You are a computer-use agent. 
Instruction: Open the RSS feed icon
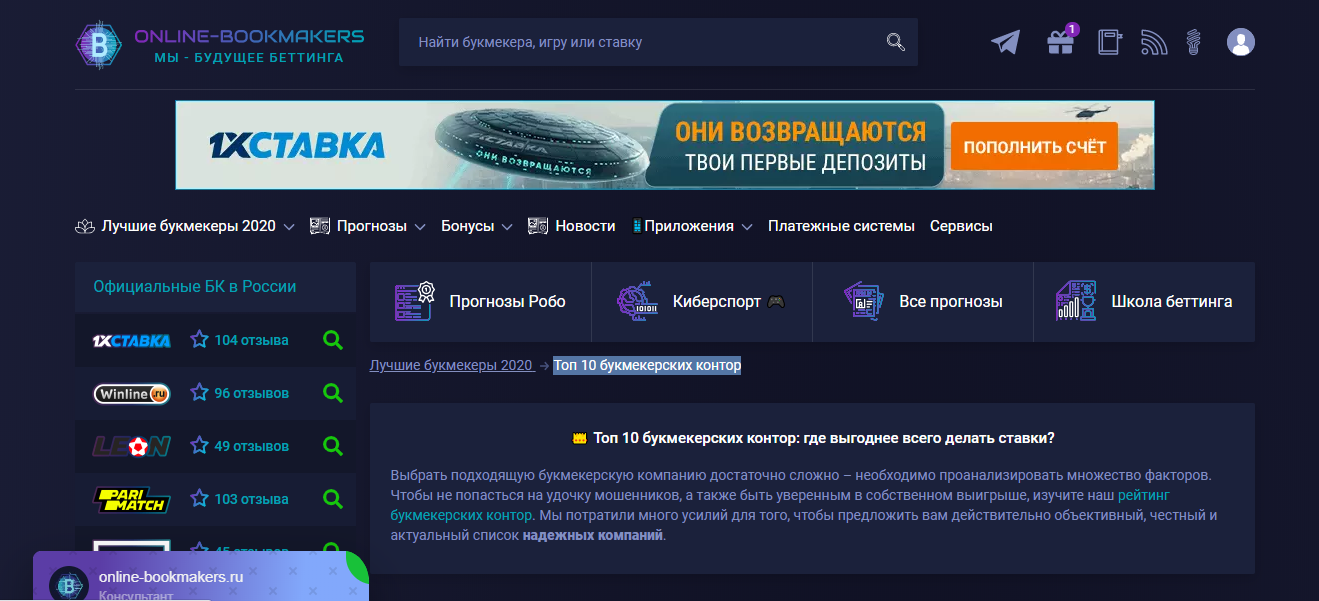[1154, 42]
